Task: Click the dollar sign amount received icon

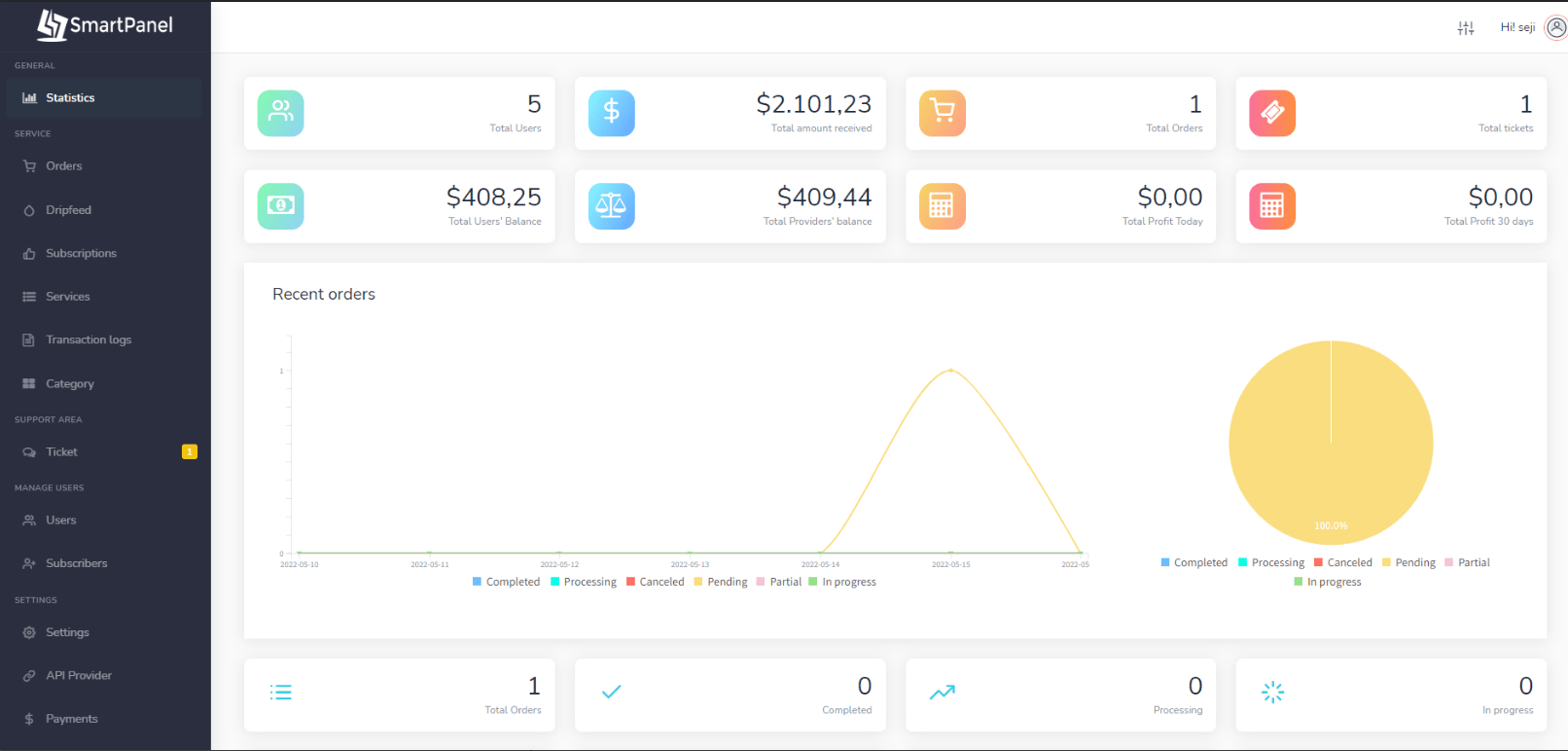Action: (611, 113)
